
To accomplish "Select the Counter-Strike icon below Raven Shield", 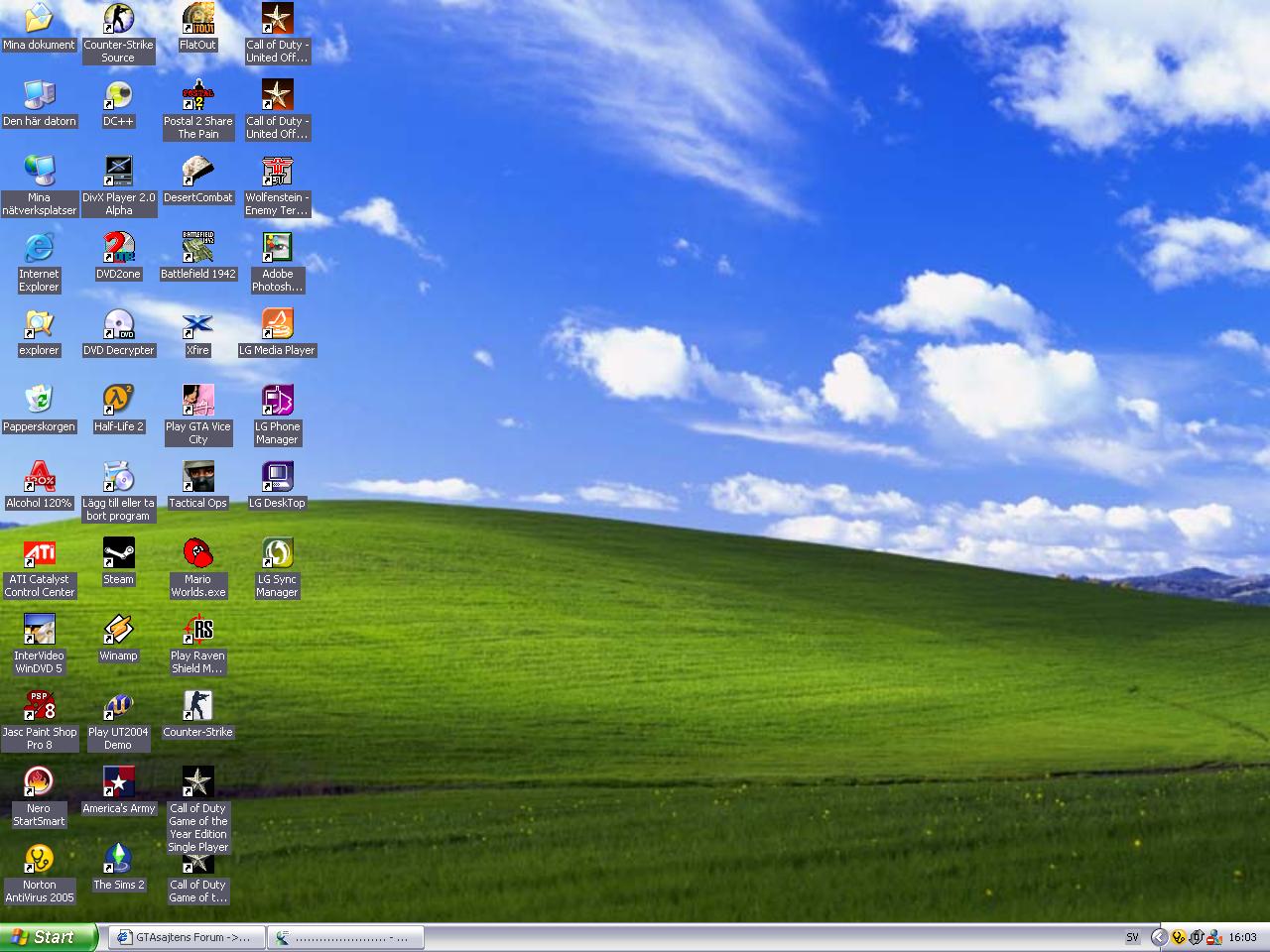I will point(197,705).
